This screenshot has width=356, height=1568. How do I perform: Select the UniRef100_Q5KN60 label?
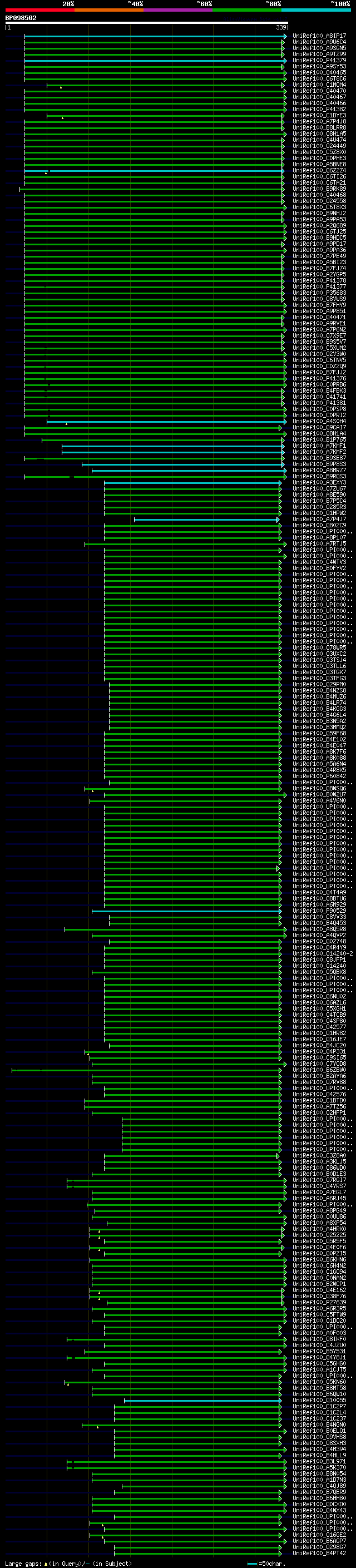[319, 1382]
